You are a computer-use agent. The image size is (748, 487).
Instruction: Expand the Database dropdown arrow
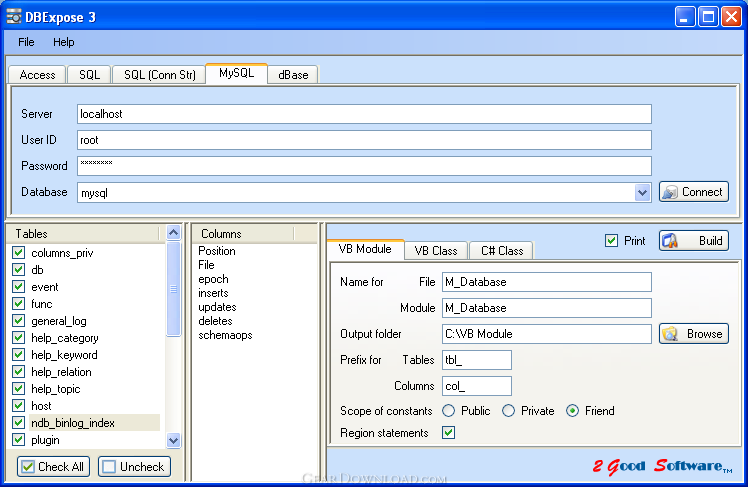point(643,193)
